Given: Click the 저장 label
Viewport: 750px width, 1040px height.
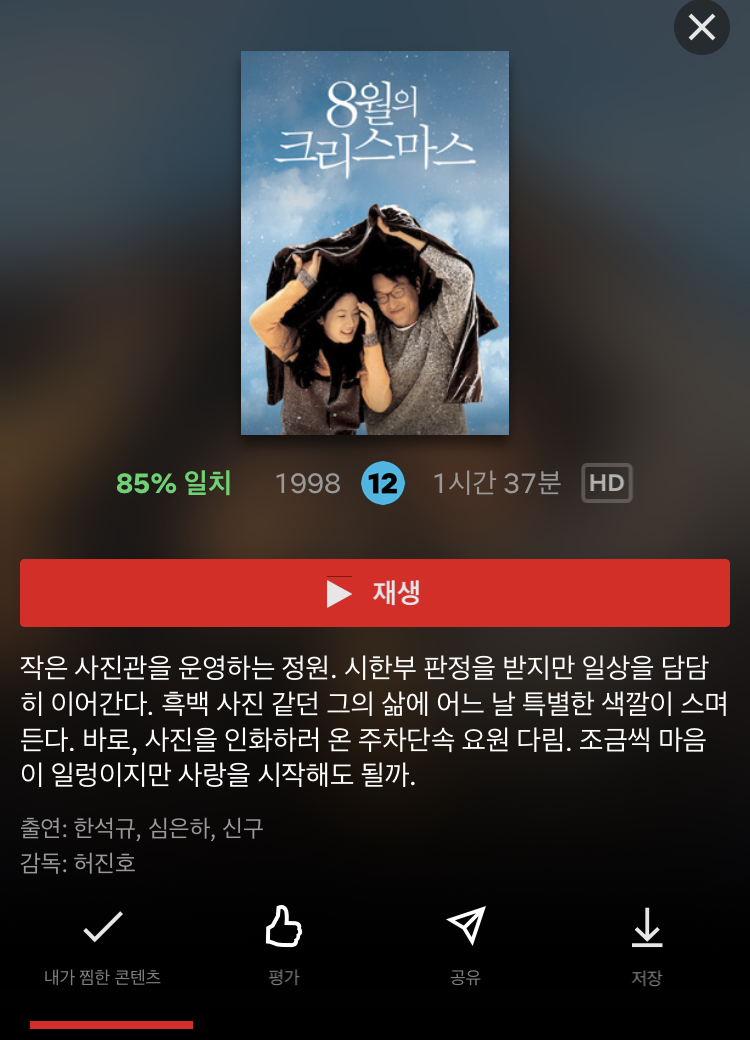Looking at the screenshot, I should coord(647,978).
